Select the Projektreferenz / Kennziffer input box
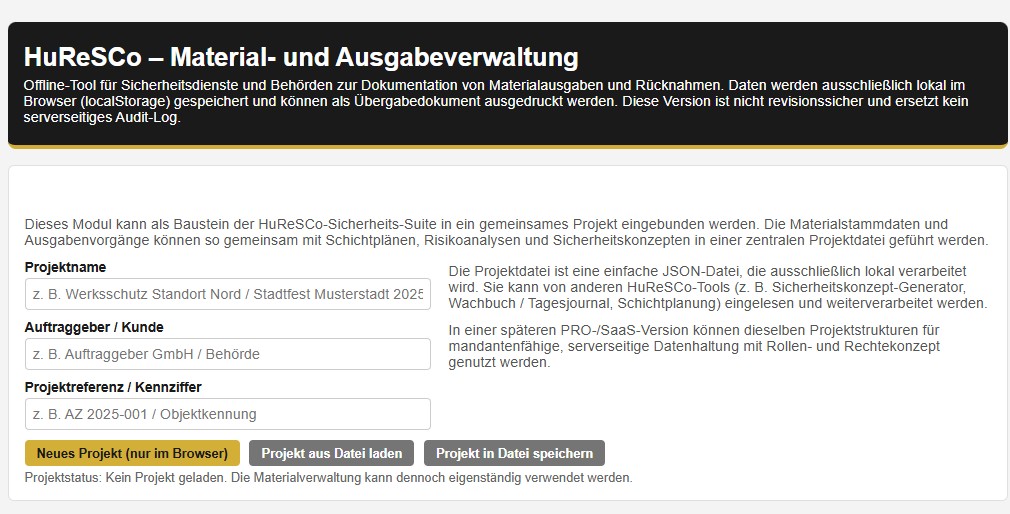 click(x=227, y=414)
